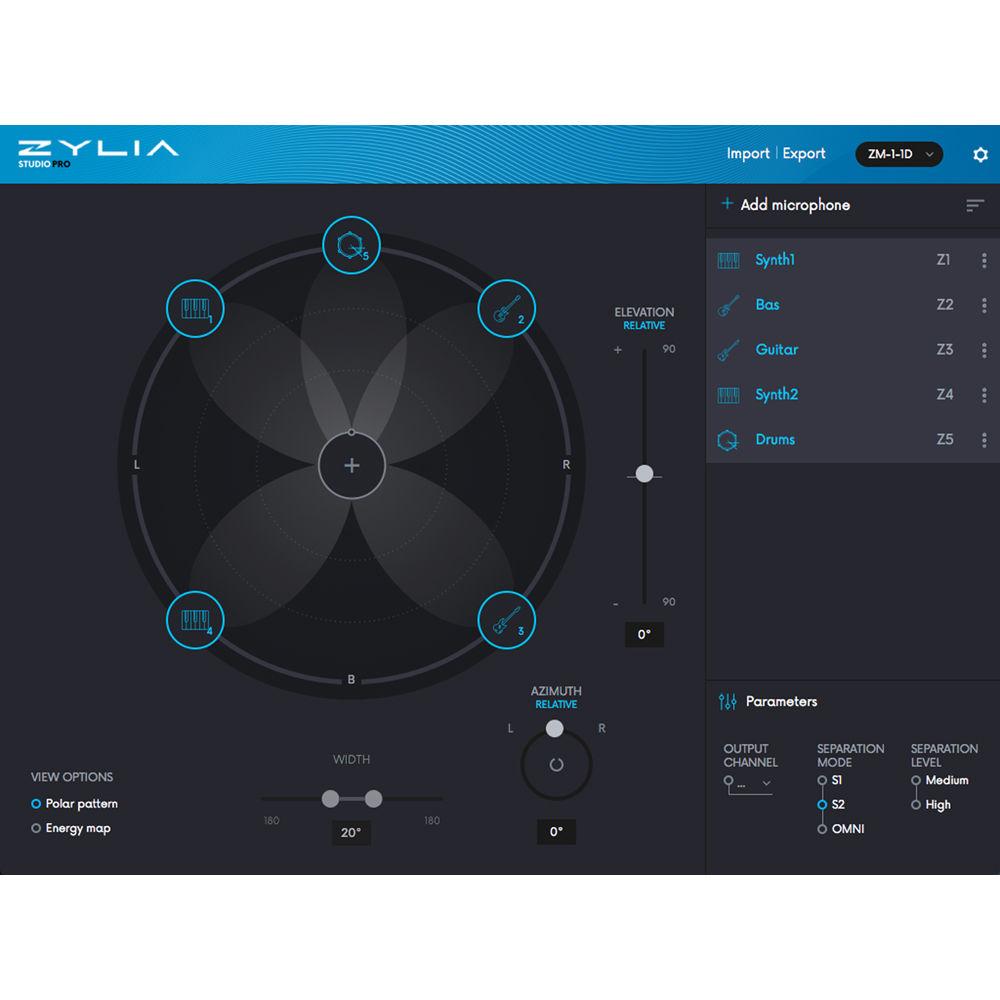Click the keyboard icon beside Synth2

tap(727, 394)
